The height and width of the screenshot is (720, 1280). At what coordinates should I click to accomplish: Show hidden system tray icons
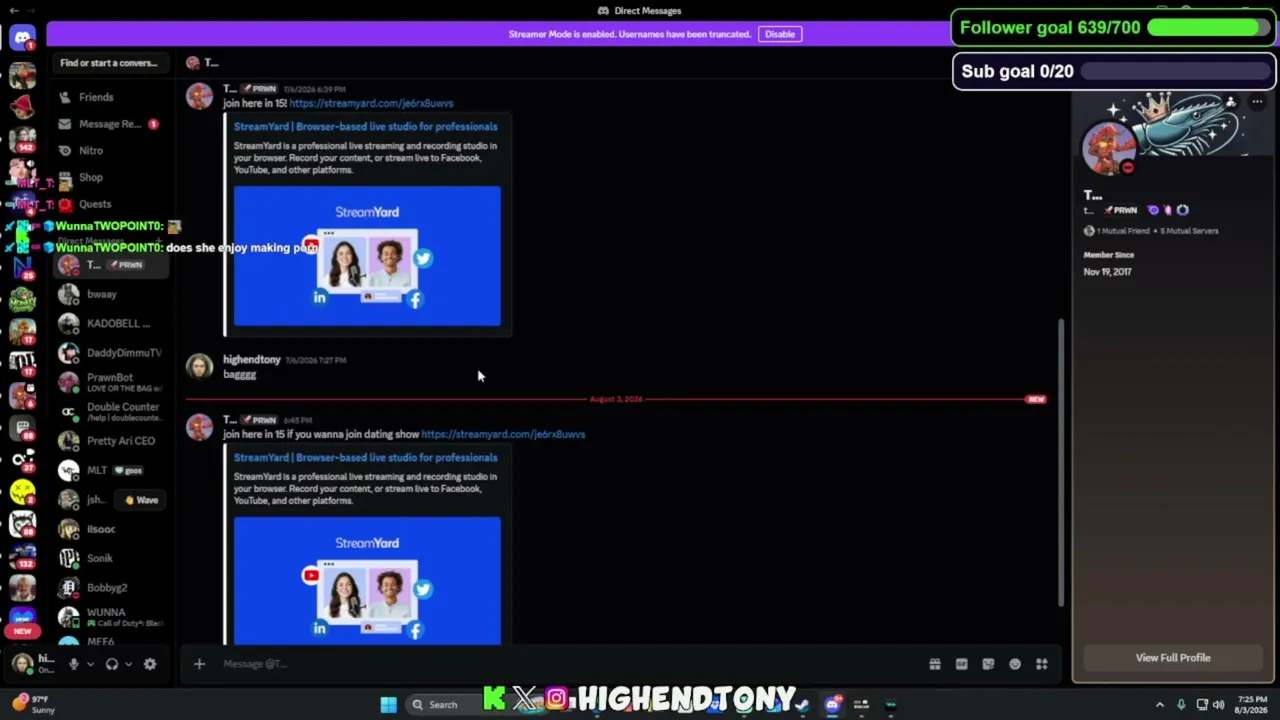click(1160, 704)
